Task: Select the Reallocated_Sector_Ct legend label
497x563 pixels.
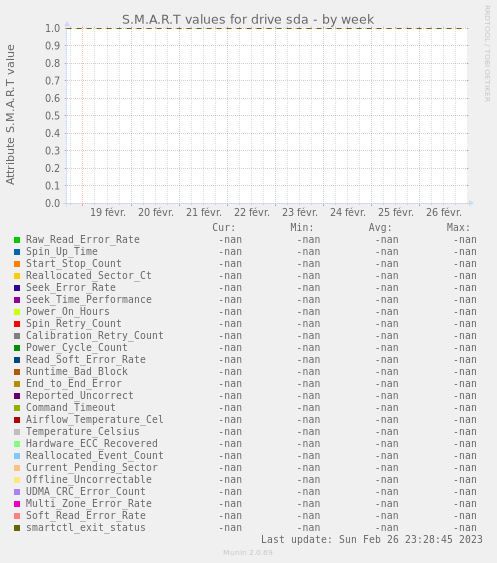Action: [89, 275]
